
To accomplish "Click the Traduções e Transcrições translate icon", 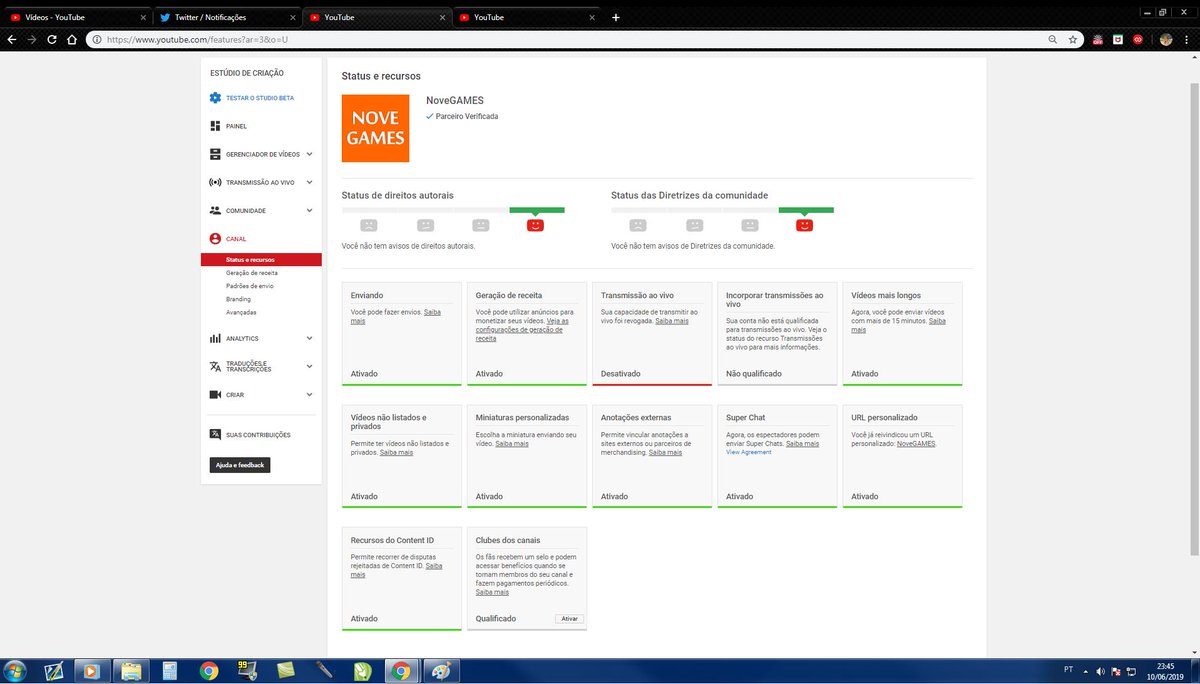I will pos(215,367).
